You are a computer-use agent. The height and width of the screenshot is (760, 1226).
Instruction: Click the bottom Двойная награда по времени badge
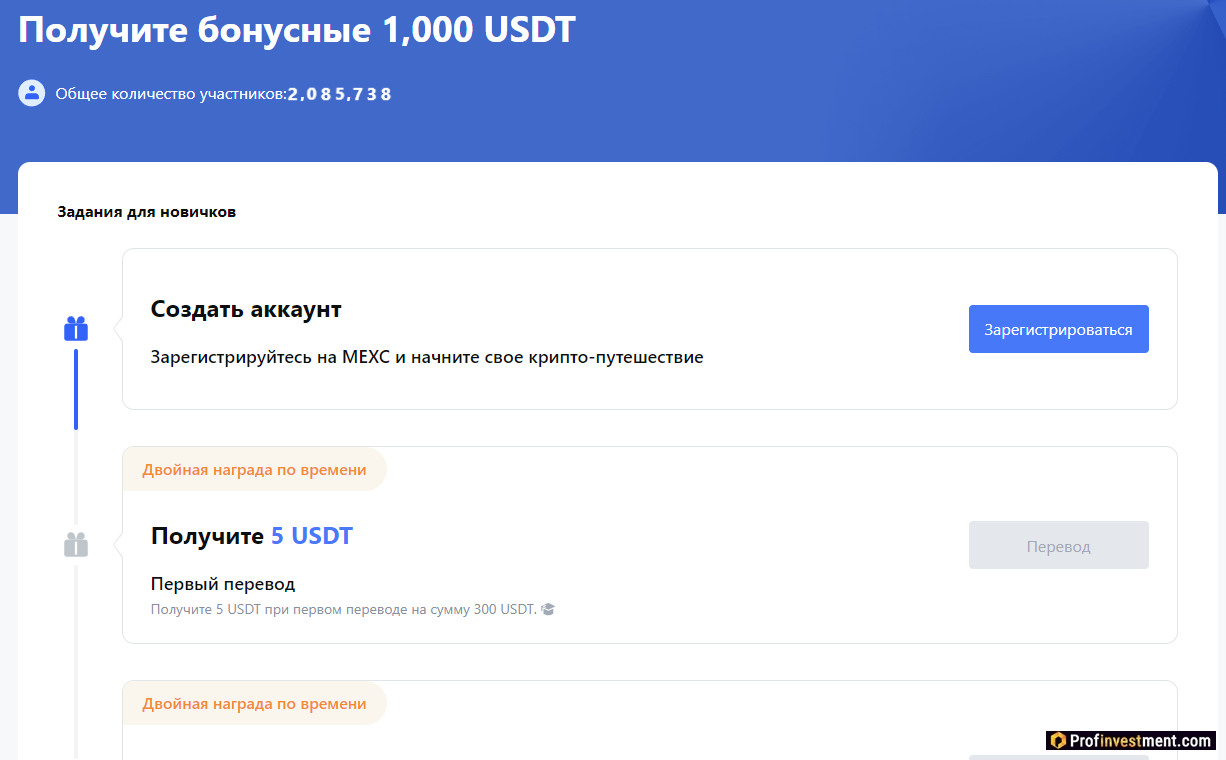(255, 703)
